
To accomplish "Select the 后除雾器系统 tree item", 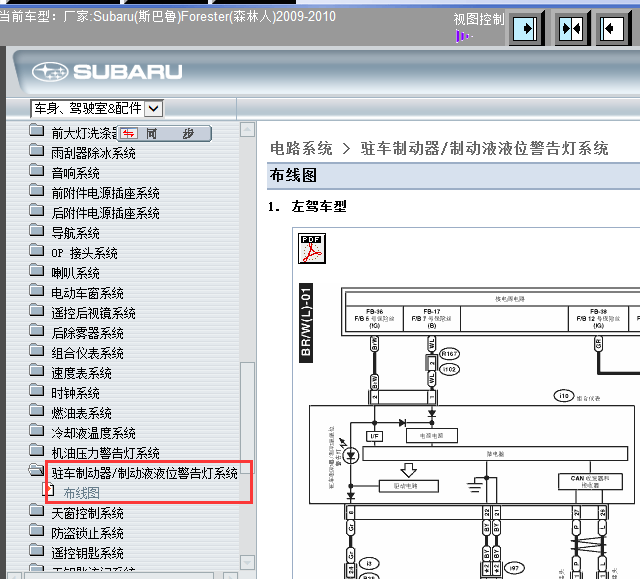I will (x=87, y=333).
